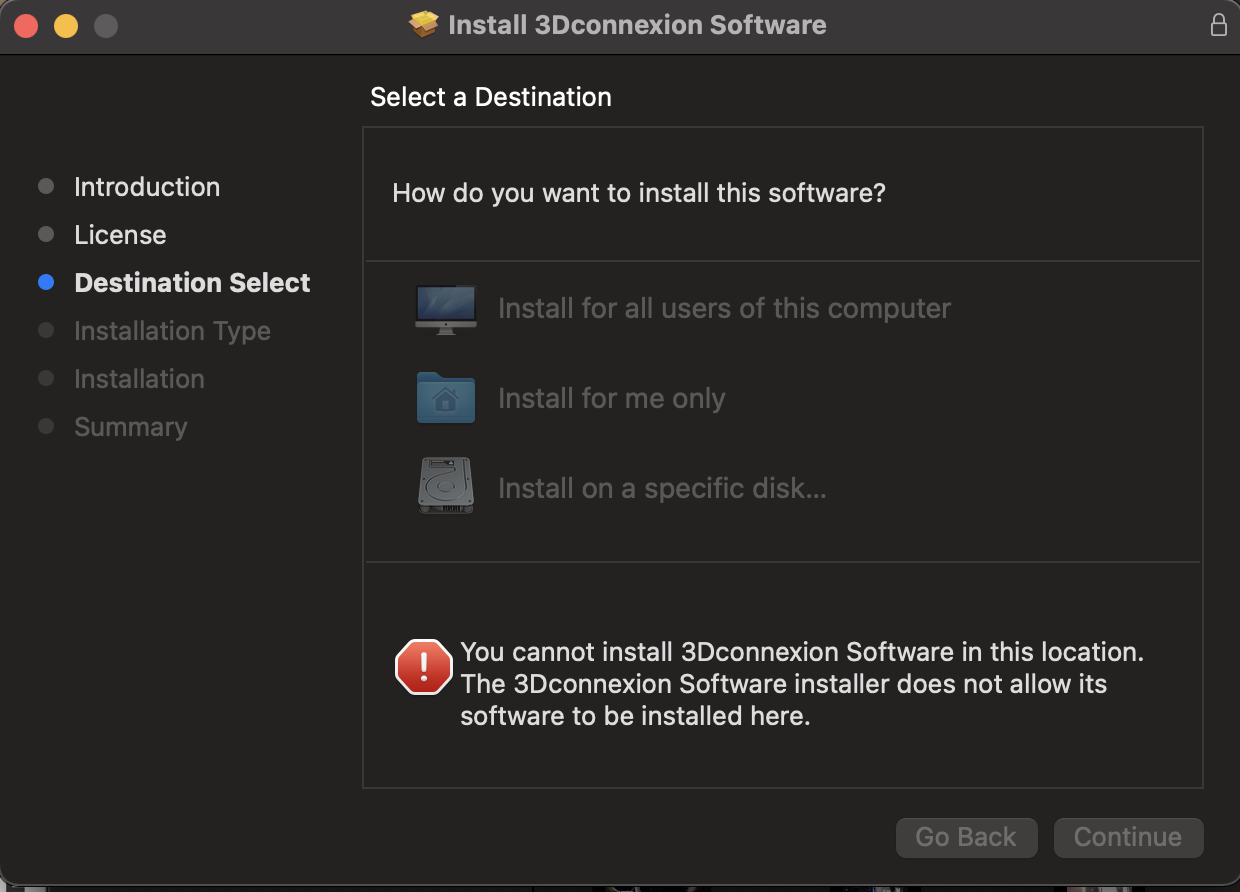Open the License step in sidebar
Image resolution: width=1240 pixels, height=892 pixels.
120,235
